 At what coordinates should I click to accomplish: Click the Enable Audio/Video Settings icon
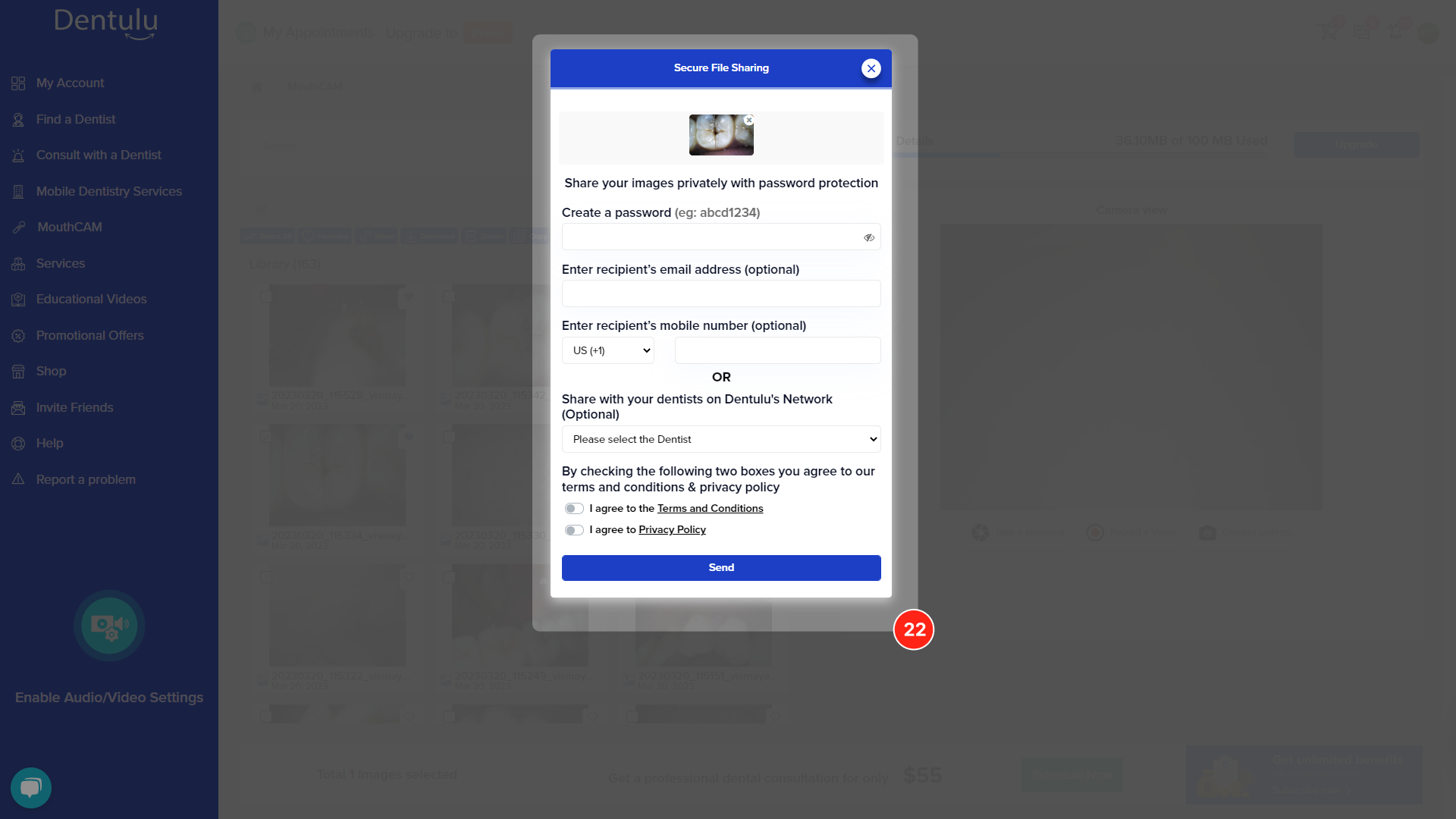[109, 625]
